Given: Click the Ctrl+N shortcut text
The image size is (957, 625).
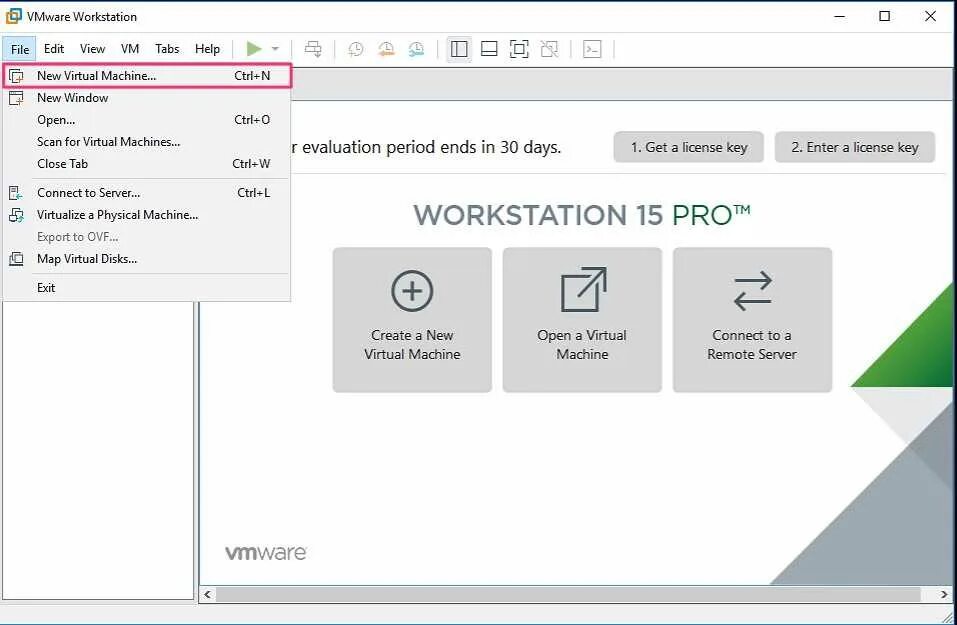Looking at the screenshot, I should click(252, 76).
